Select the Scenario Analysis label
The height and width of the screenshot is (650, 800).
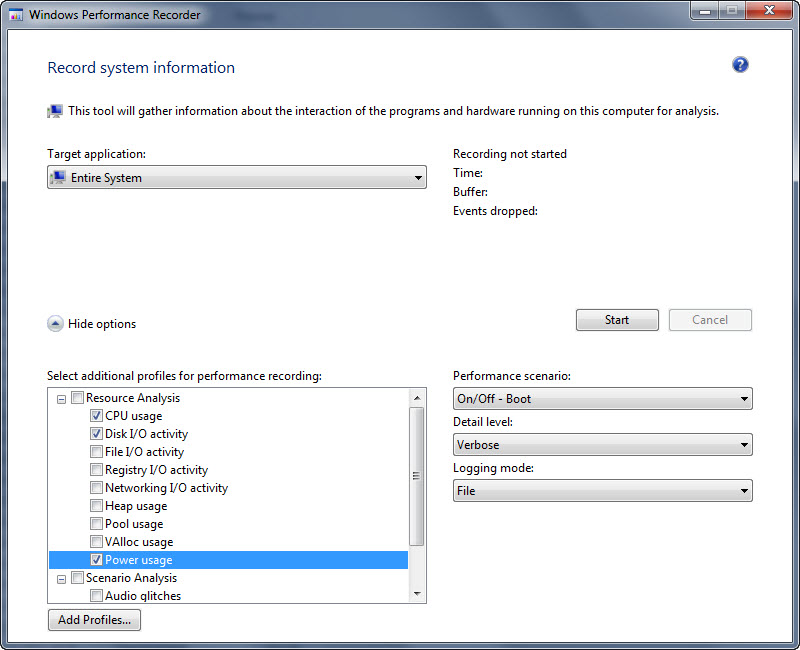click(x=131, y=578)
